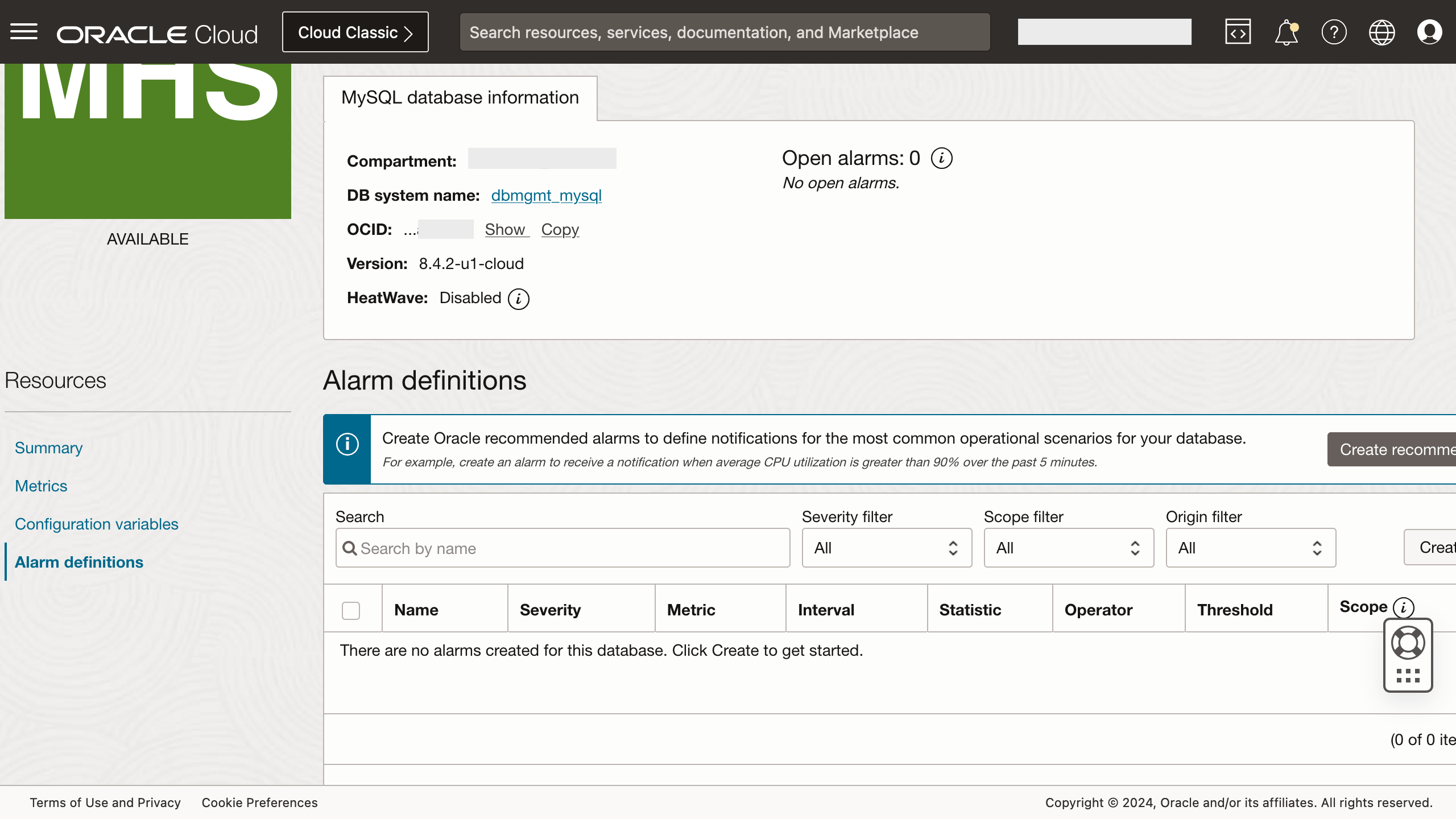Open the floating grid apps icon

click(1408, 675)
